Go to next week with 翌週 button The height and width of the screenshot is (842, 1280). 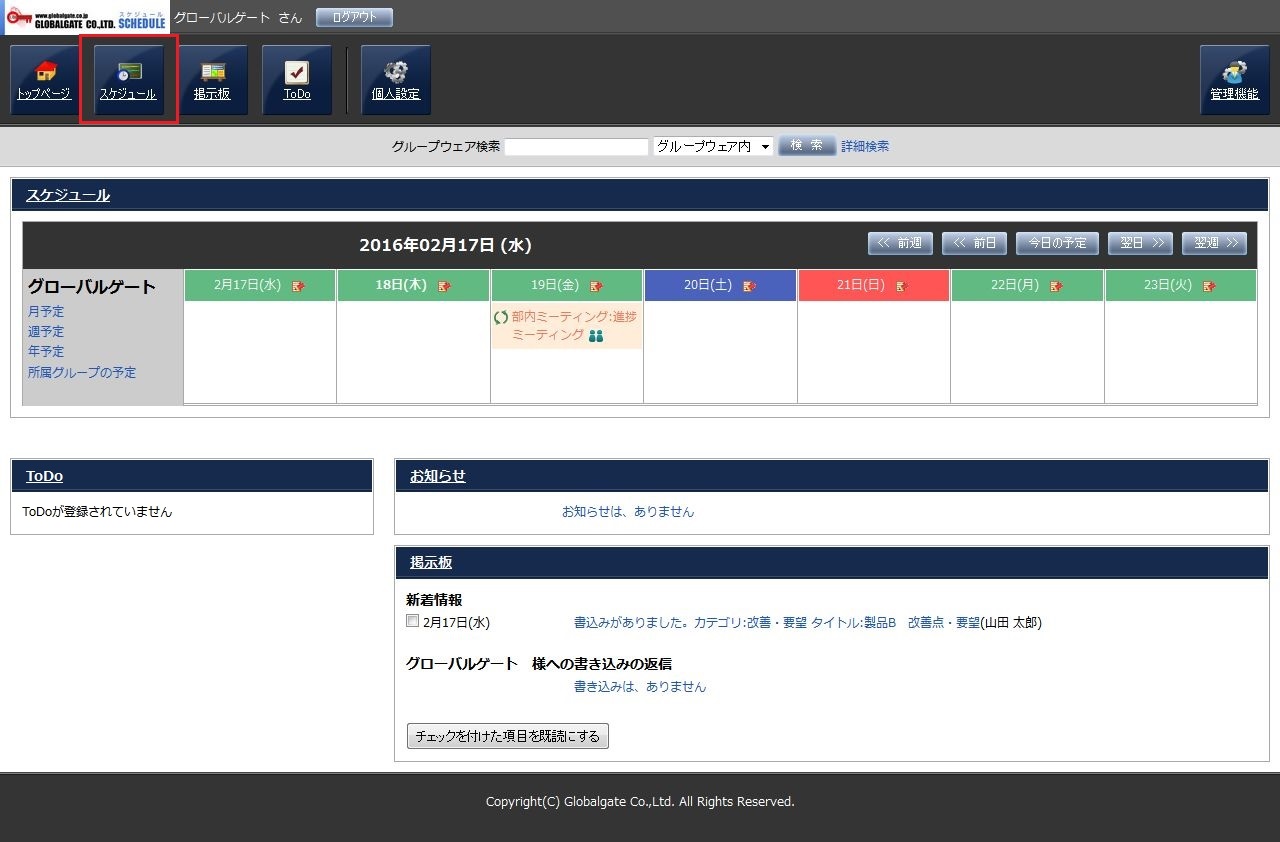pos(1214,243)
